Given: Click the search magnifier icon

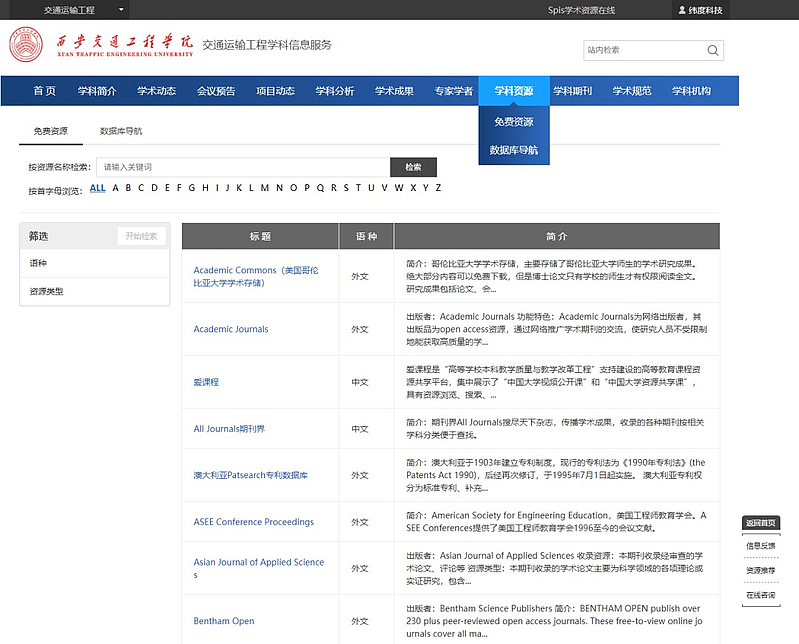Looking at the screenshot, I should pyautogui.click(x=713, y=50).
